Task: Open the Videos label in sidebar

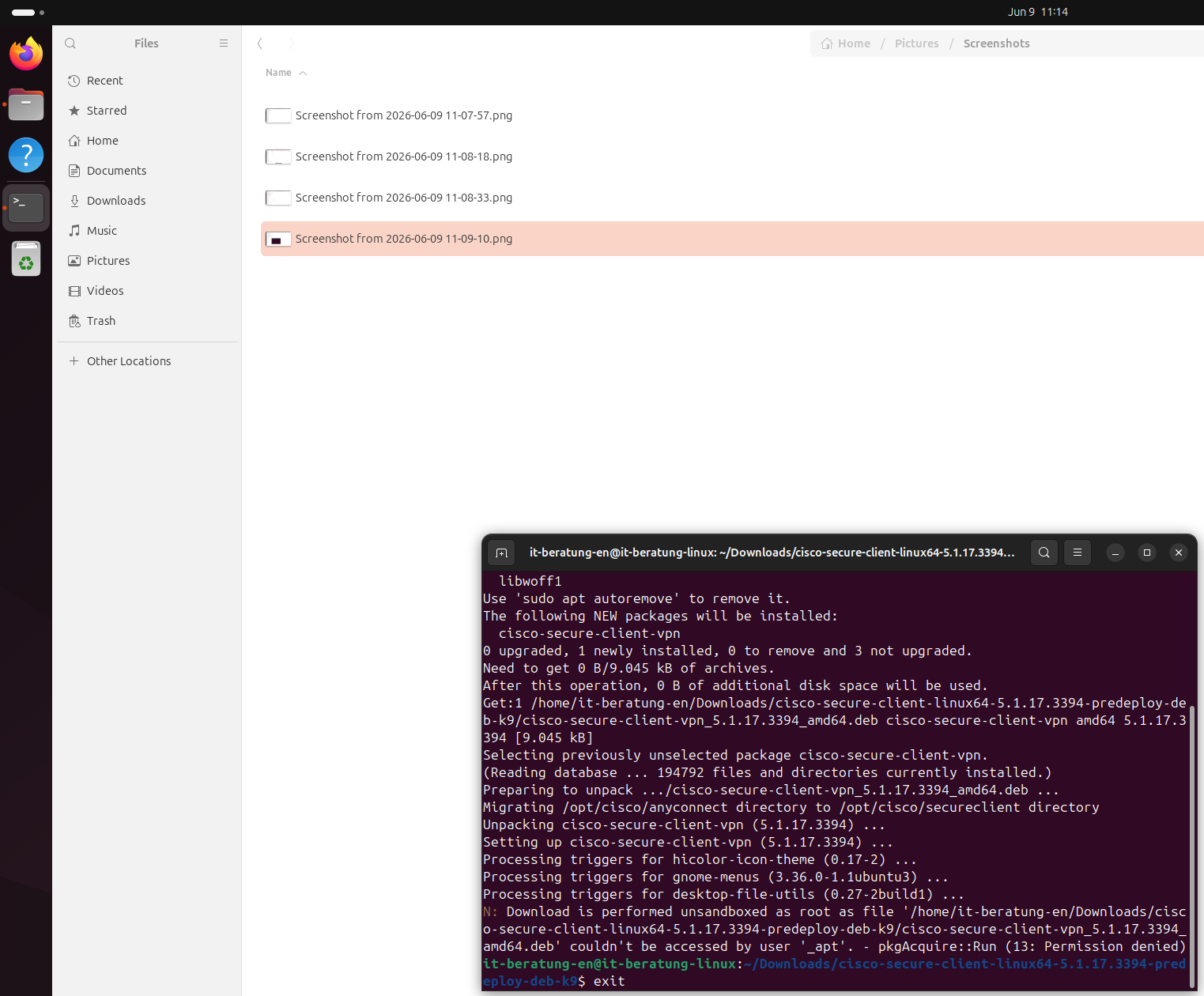Action: click(105, 291)
